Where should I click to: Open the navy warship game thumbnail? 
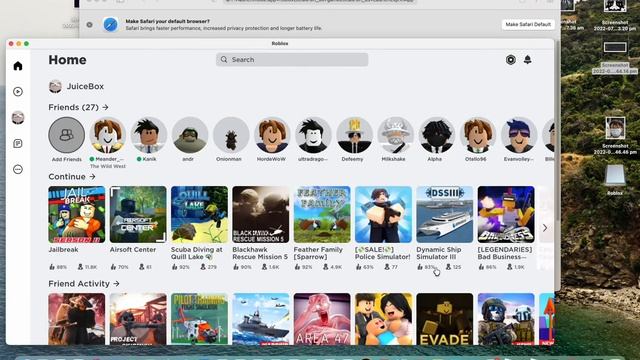point(261,319)
